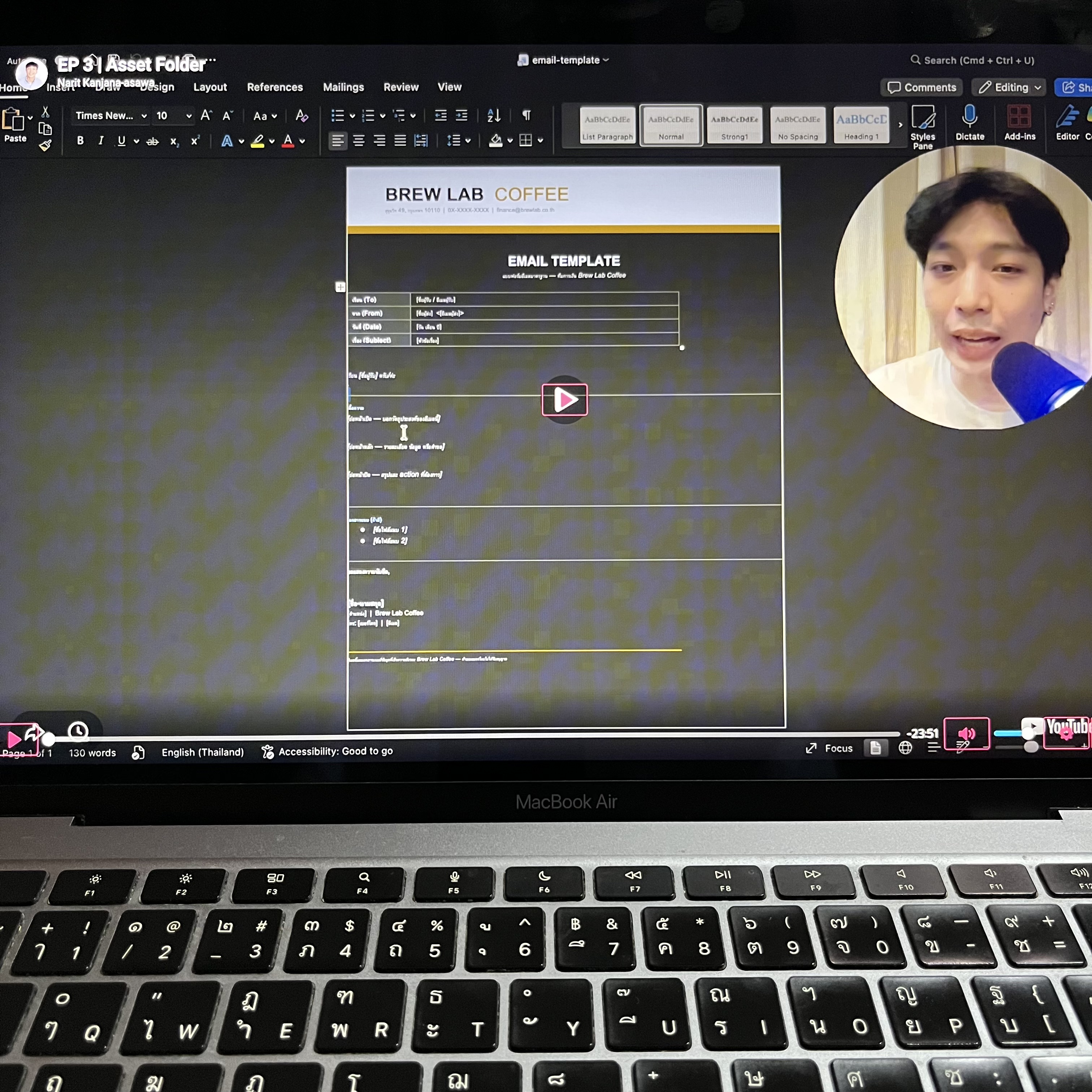The image size is (1092, 1092).
Task: Expand the numbered list dropdown arrow
Action: pos(383,116)
